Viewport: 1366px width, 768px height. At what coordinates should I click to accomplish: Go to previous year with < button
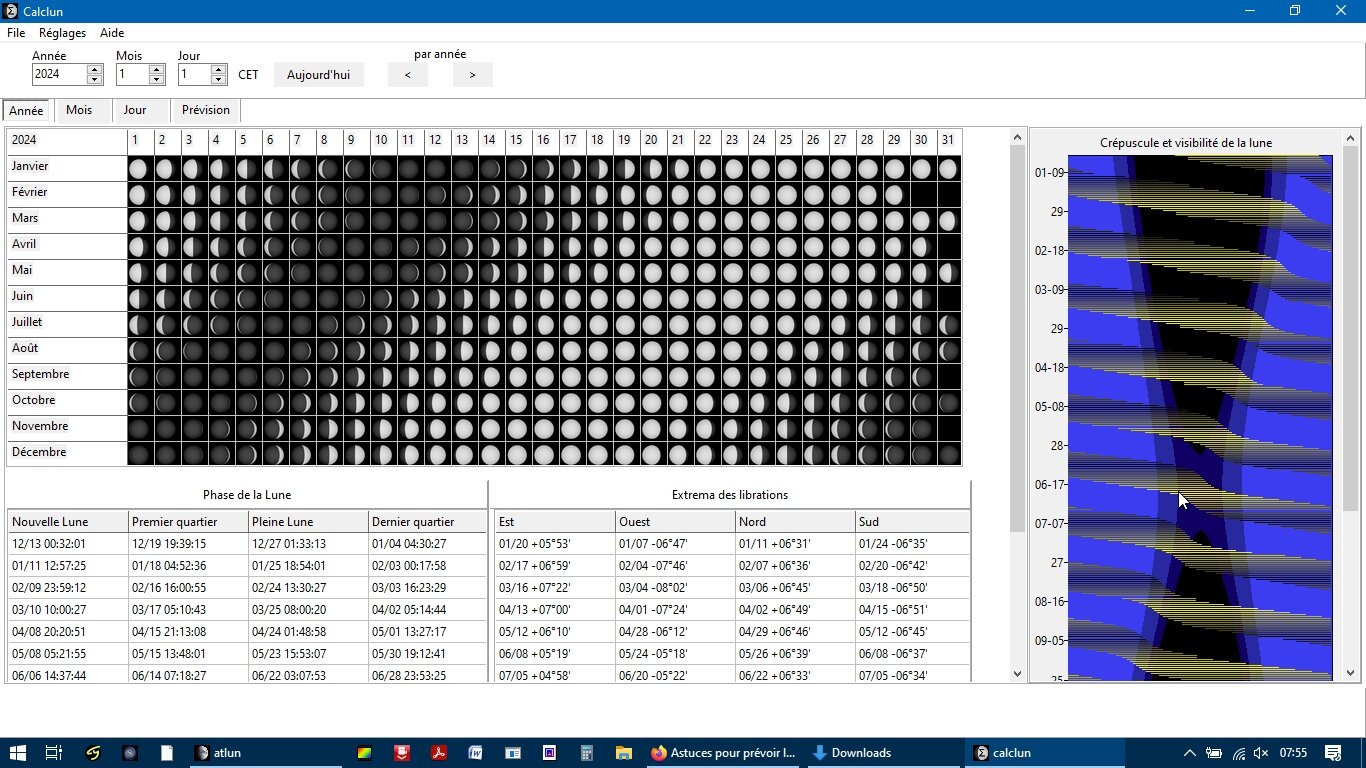[x=408, y=75]
